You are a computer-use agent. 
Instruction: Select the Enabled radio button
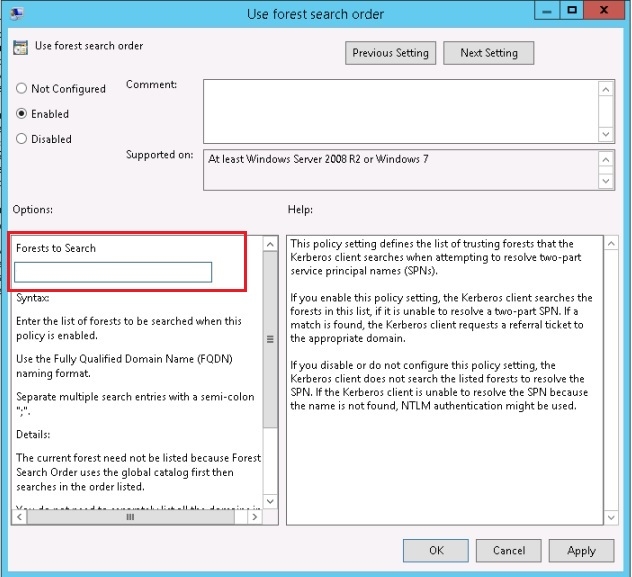(22, 114)
